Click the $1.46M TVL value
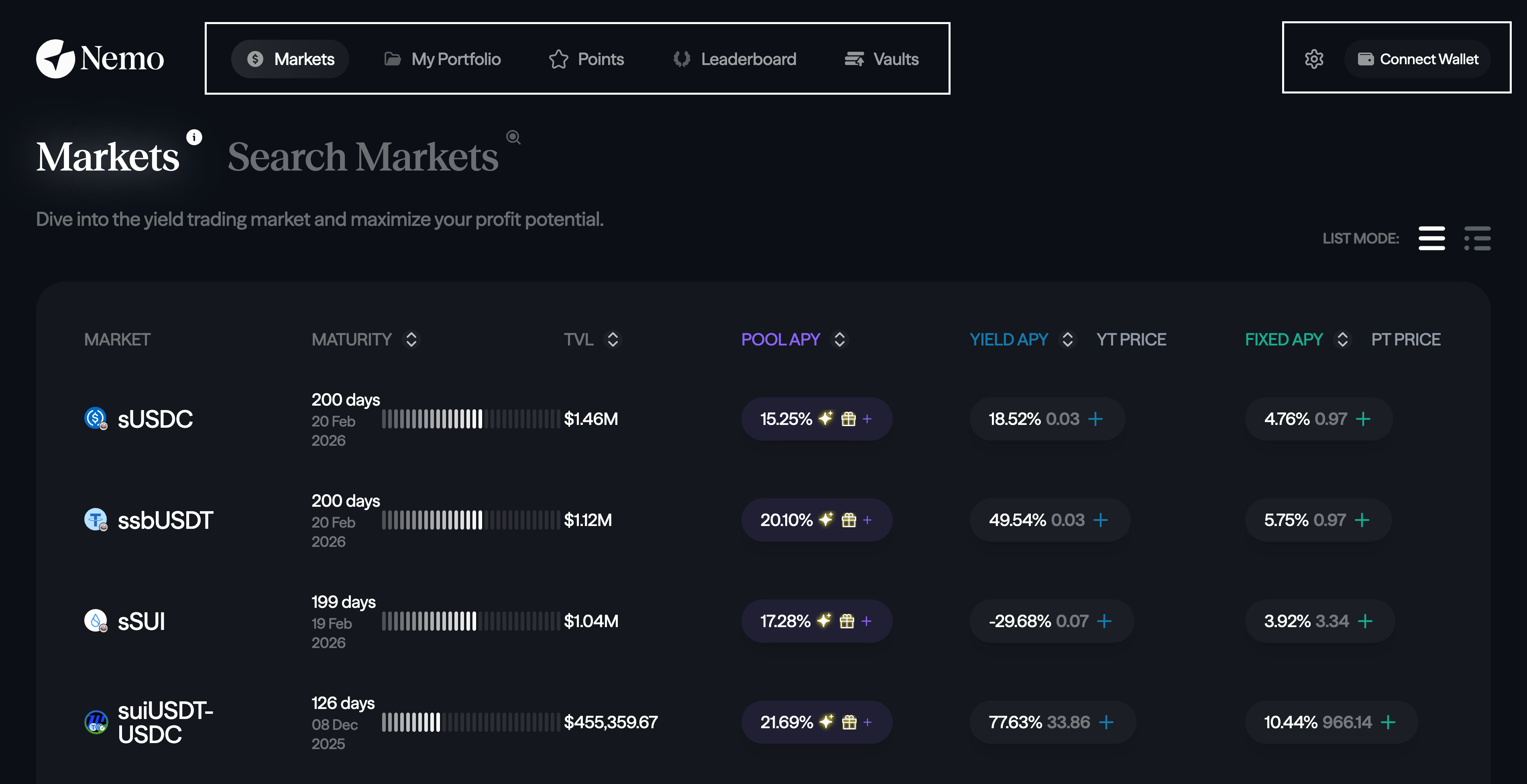Screen dimensions: 1527x784 click(x=591, y=419)
